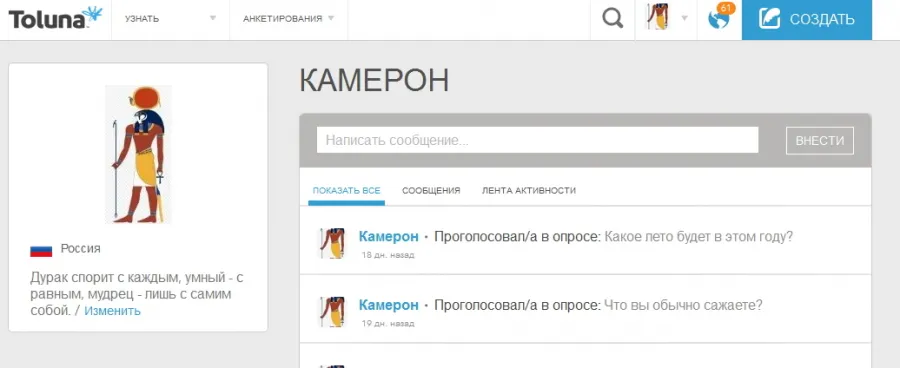The width and height of the screenshot is (900, 368).
Task: Open the globe notifications icon
Action: click(x=719, y=20)
